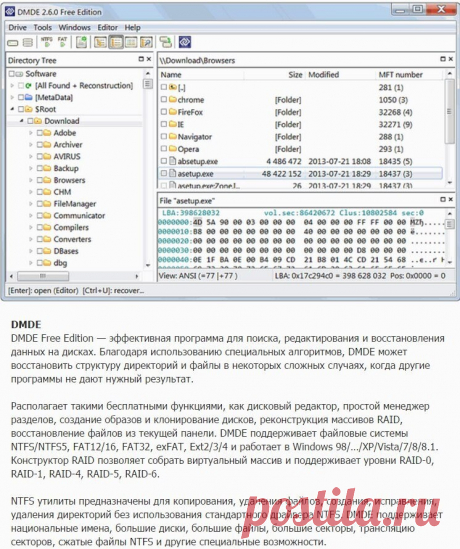This screenshot has height=549, width=460.
Task: Click the partitions document toolbar icon with green plus
Action: [82, 42]
